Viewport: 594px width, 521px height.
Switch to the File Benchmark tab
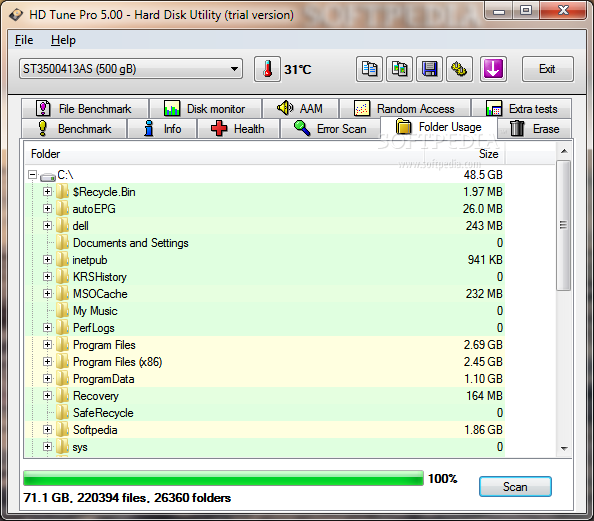(x=85, y=109)
